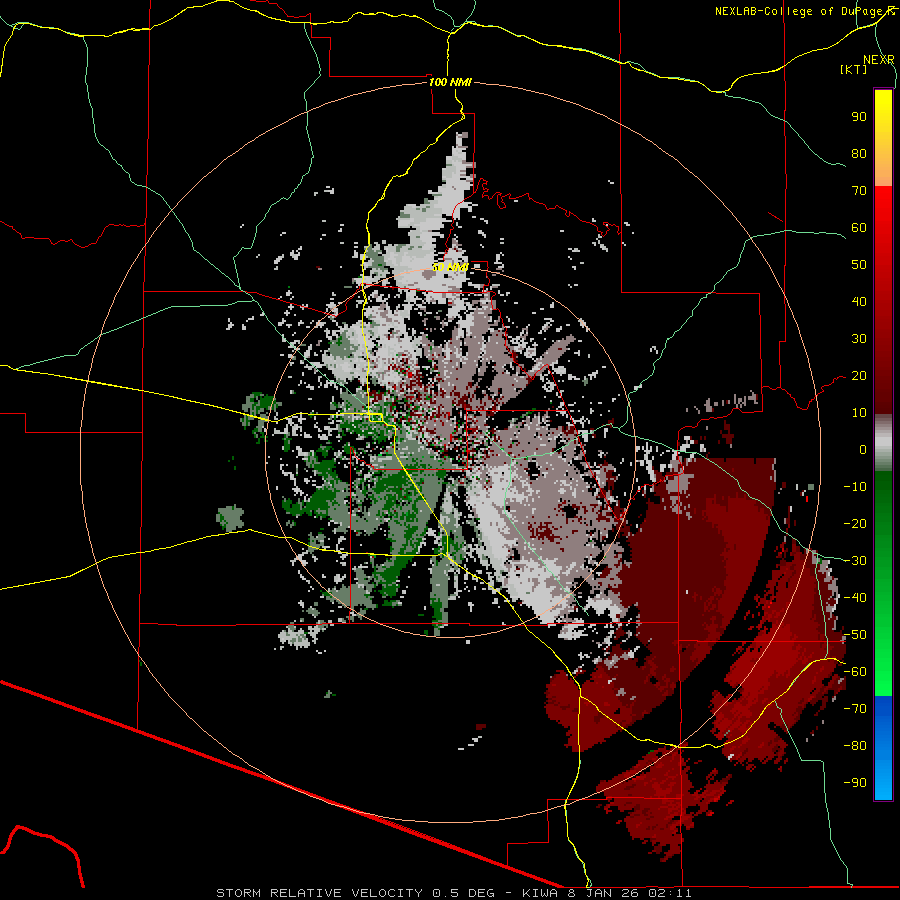Click the -20 value on the velocity legend
The image size is (900, 900).
(855, 524)
